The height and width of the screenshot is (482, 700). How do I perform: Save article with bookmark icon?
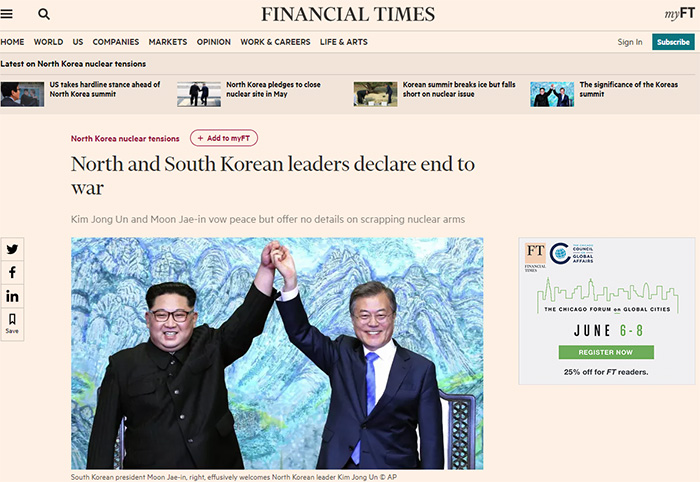12,324
